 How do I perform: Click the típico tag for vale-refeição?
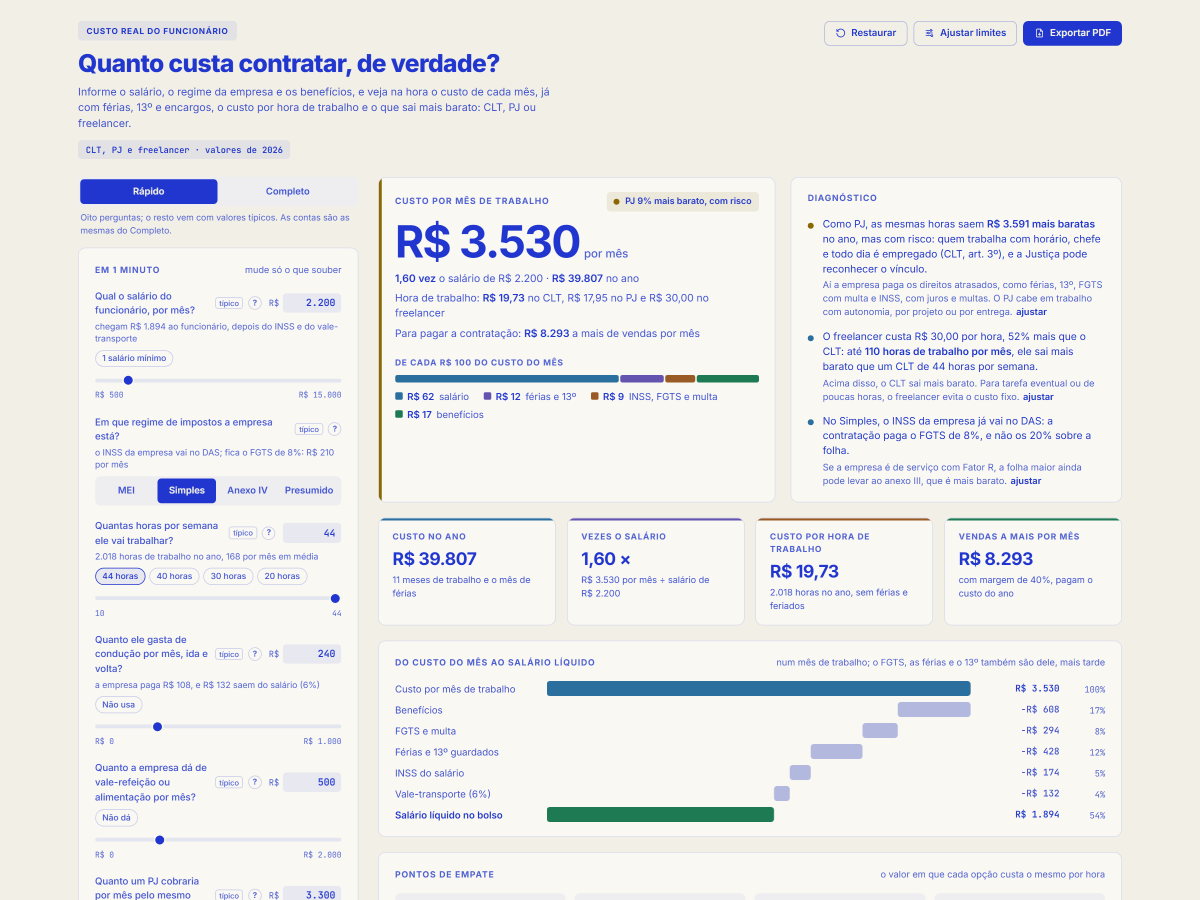[x=229, y=783]
